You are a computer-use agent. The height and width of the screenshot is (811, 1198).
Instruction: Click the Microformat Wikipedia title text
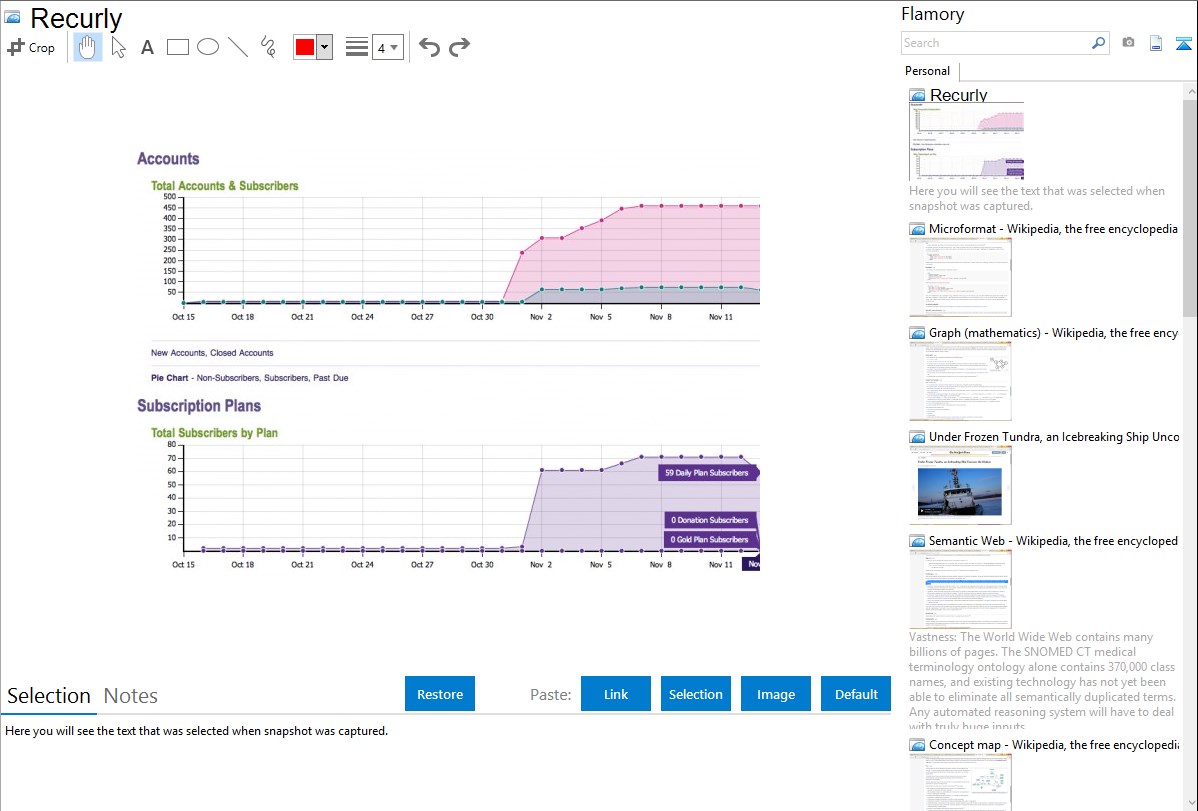point(1053,229)
